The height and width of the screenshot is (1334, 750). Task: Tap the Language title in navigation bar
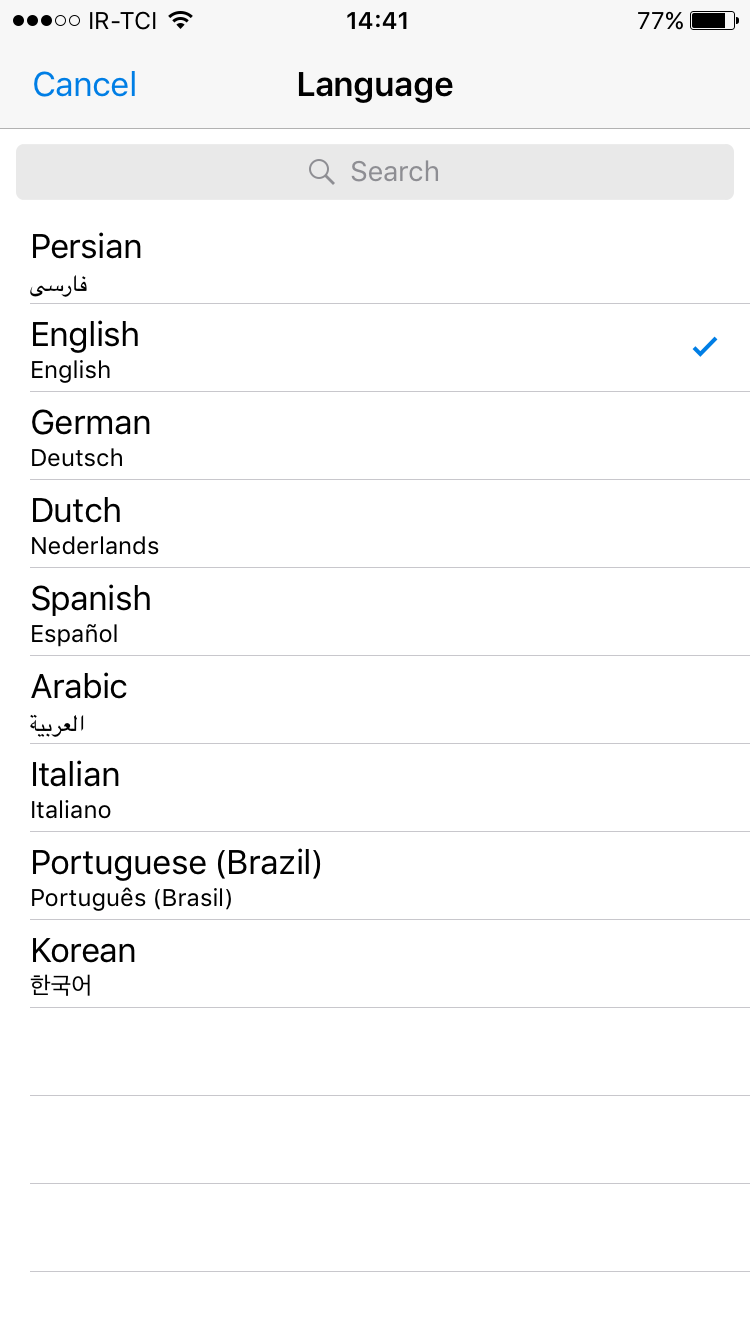(375, 85)
